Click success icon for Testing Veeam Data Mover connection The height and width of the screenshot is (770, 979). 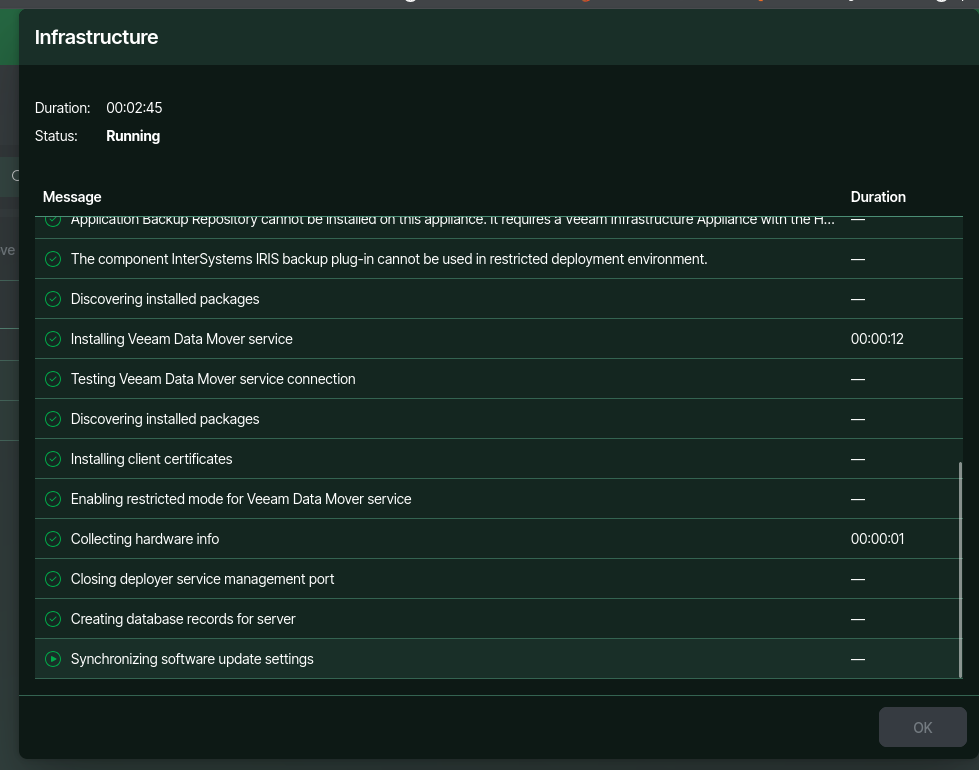click(53, 379)
